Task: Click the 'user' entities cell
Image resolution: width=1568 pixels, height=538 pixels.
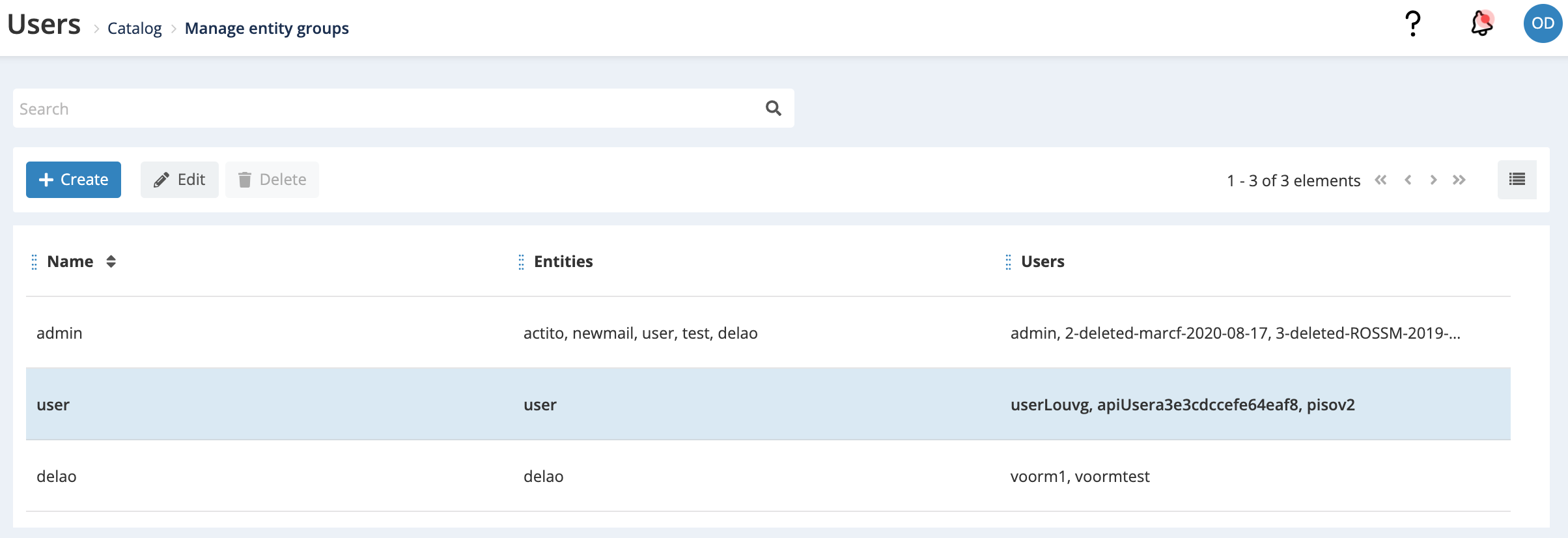Action: (x=540, y=404)
